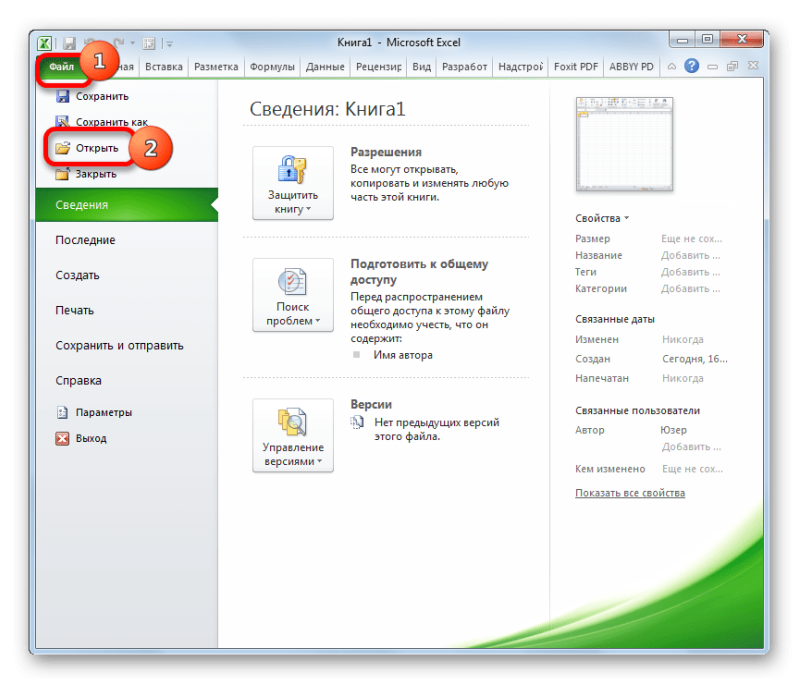This screenshot has width=800, height=685.
Task: Click the workbook preview thumbnail
Action: pos(624,144)
